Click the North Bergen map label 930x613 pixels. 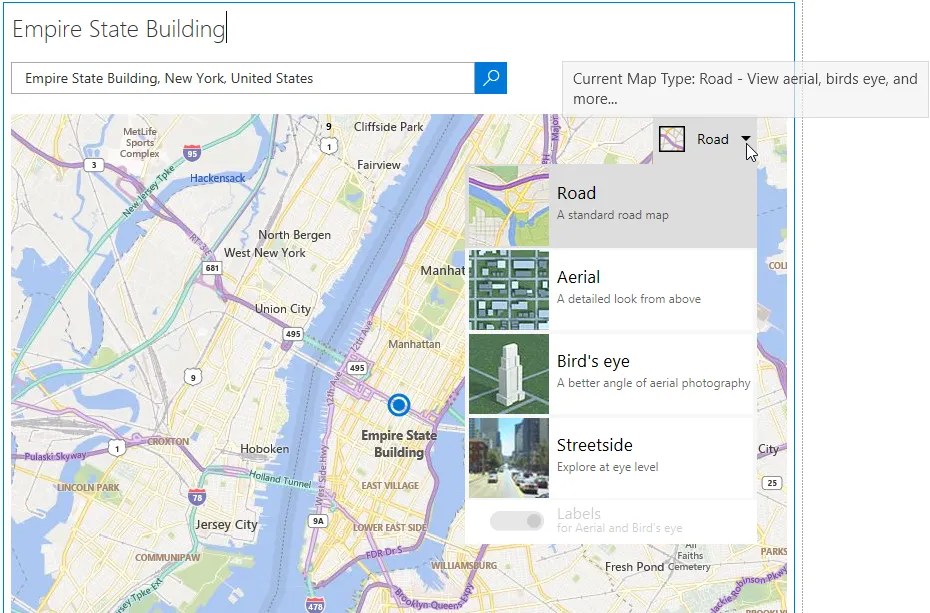click(294, 235)
